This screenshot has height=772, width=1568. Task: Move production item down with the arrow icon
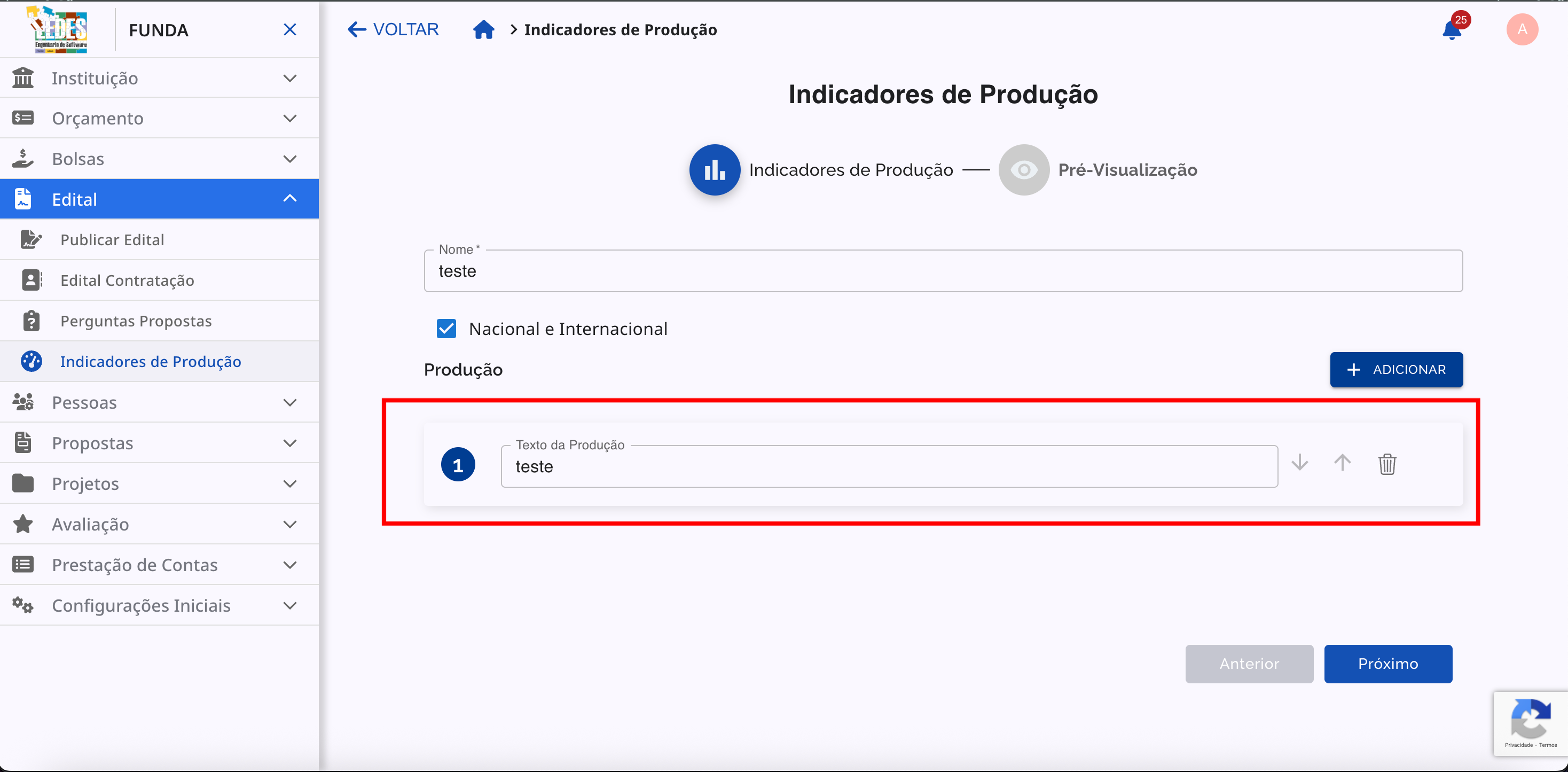[x=1299, y=463]
